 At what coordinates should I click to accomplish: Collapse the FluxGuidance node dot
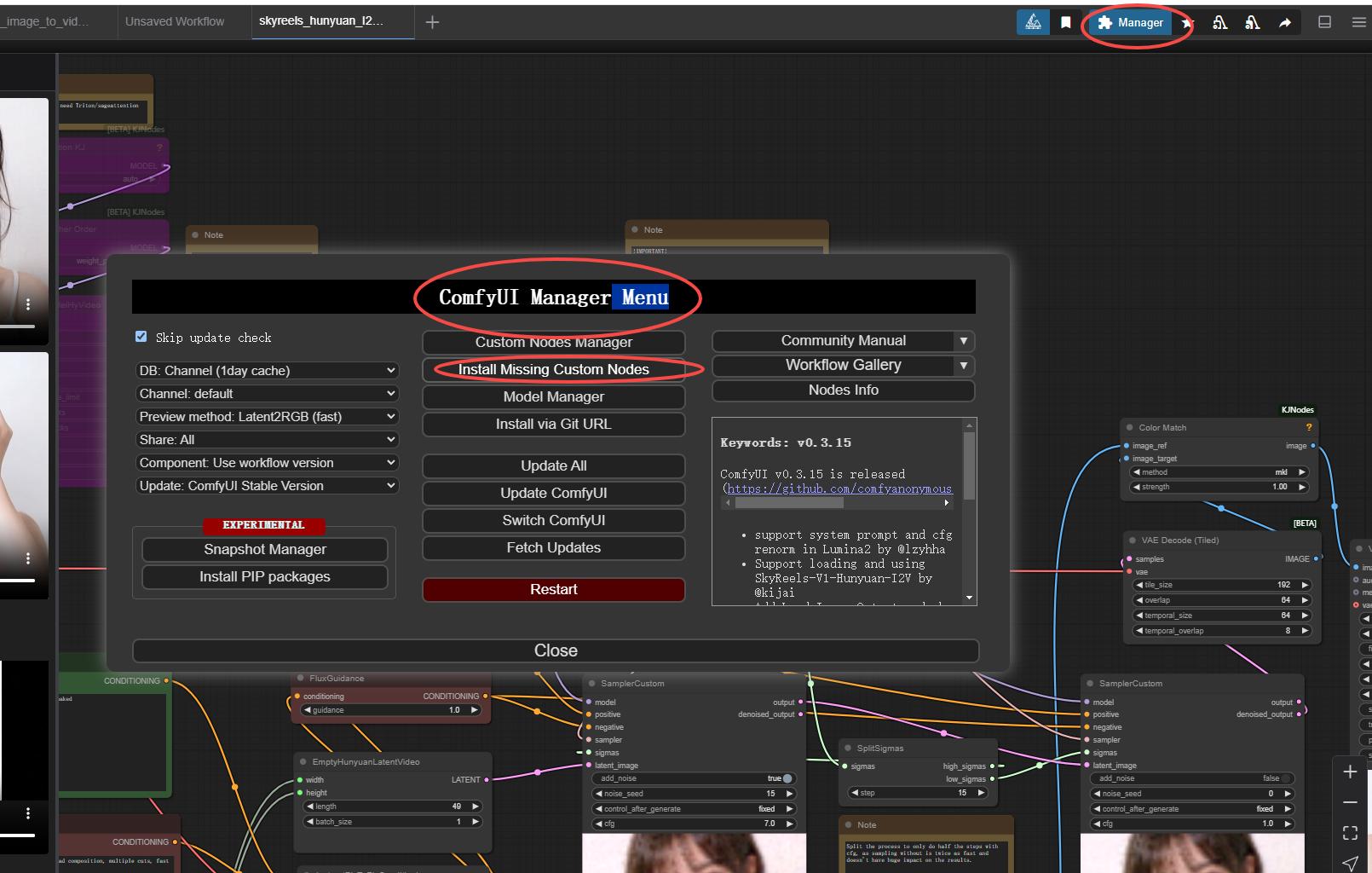(301, 678)
